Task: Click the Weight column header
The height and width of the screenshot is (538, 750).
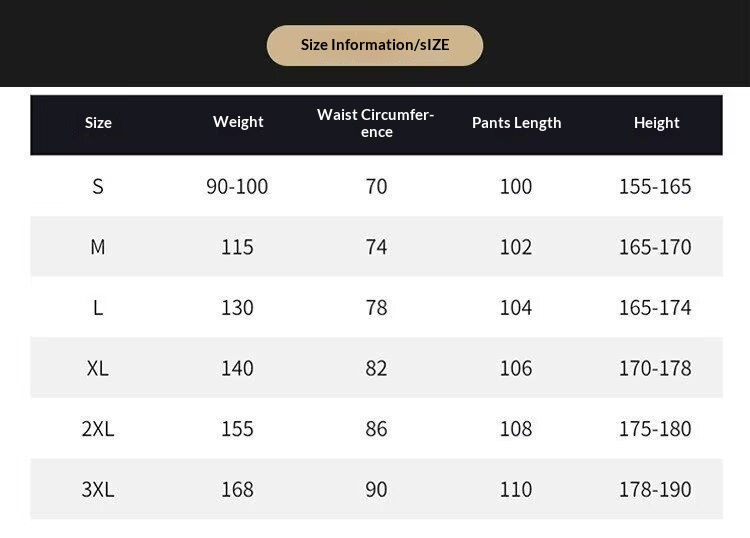Action: click(x=238, y=122)
